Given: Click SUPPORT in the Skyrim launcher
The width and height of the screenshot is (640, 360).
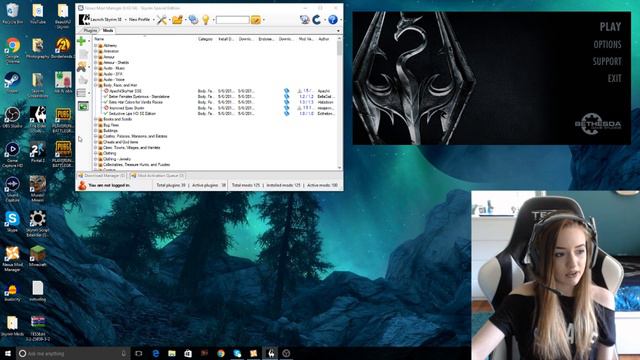Looking at the screenshot, I should [607, 61].
